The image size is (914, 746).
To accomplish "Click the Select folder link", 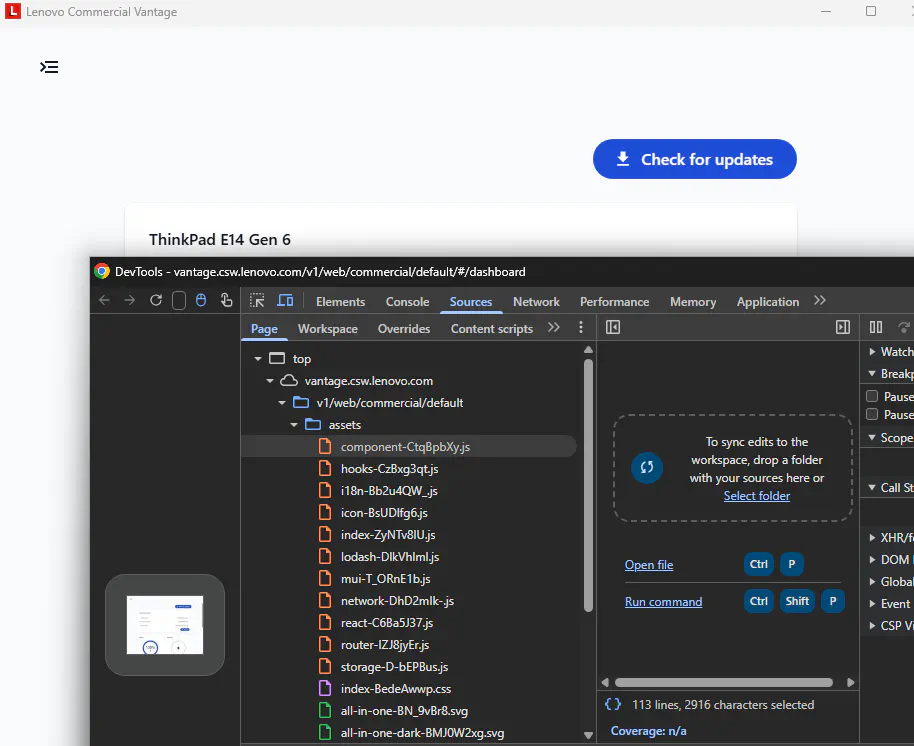I will click(756, 496).
